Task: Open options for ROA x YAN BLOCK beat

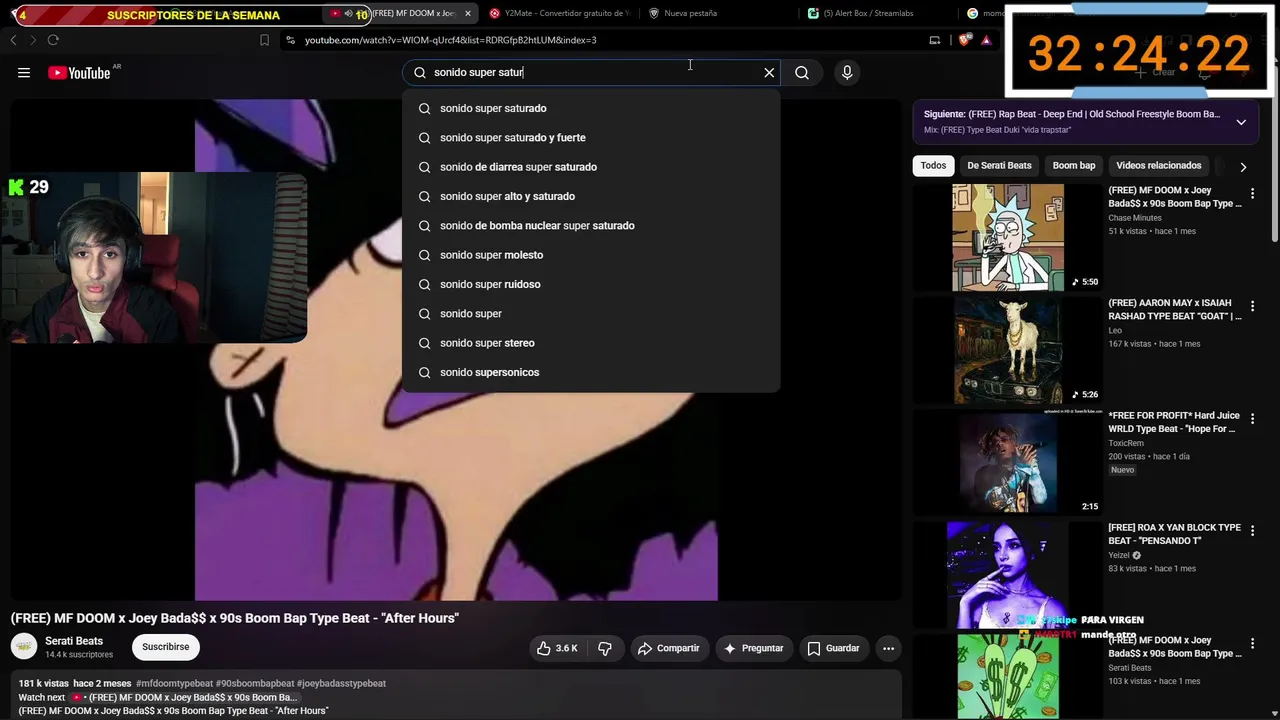Action: [x=1252, y=532]
